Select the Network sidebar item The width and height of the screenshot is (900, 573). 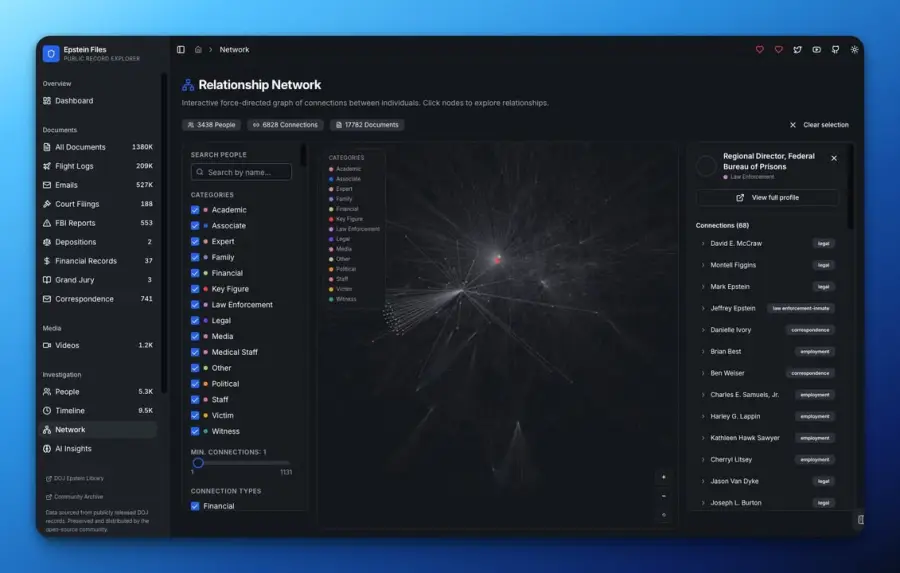click(x=98, y=430)
